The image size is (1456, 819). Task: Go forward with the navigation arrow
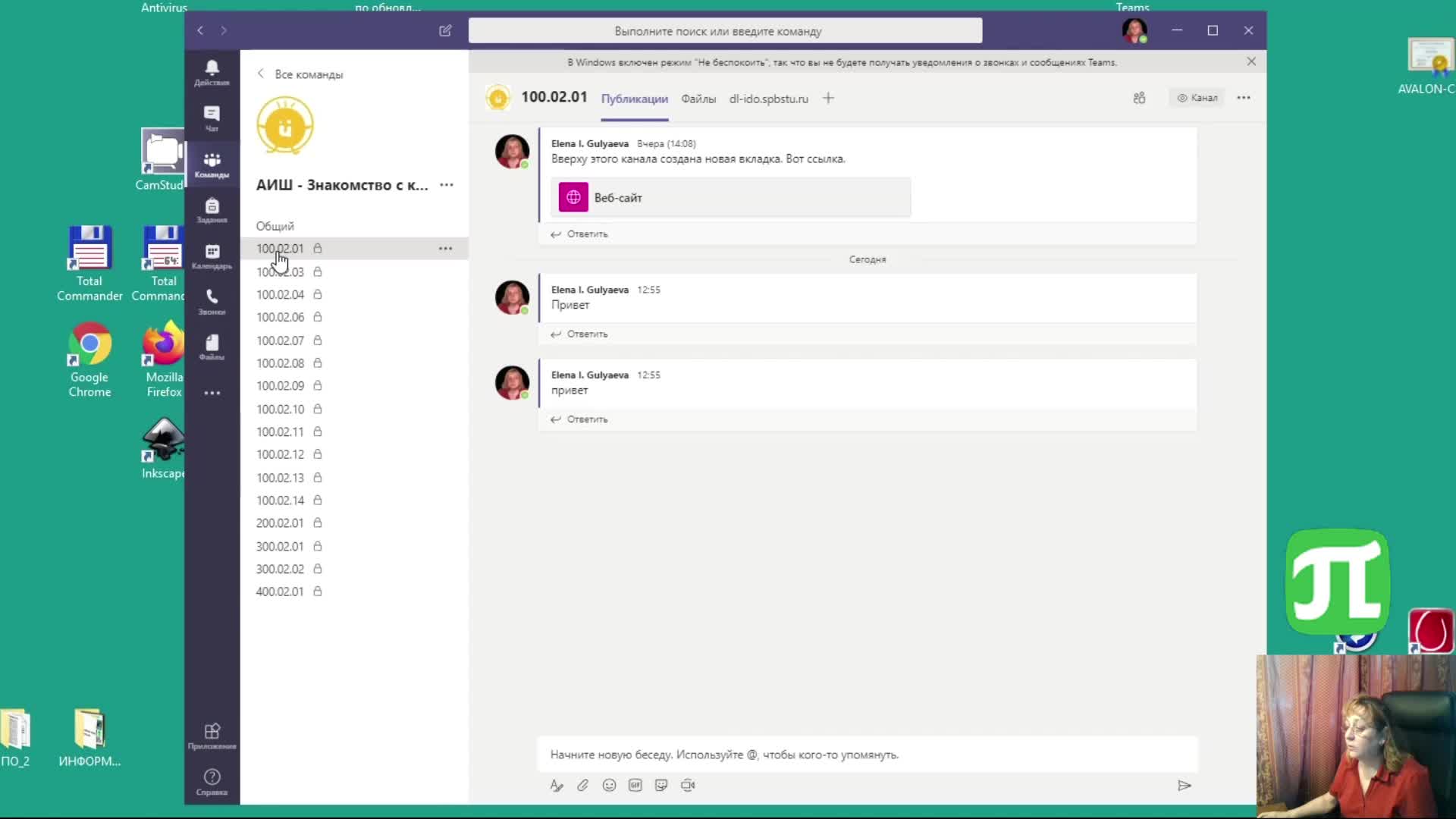[x=224, y=30]
